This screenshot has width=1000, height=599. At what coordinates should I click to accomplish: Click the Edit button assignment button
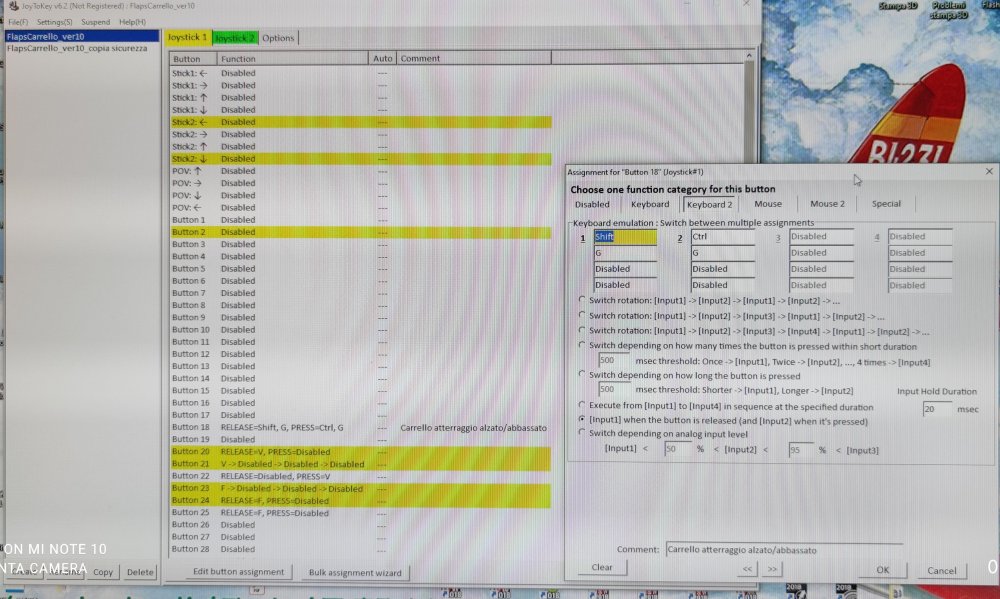click(239, 572)
